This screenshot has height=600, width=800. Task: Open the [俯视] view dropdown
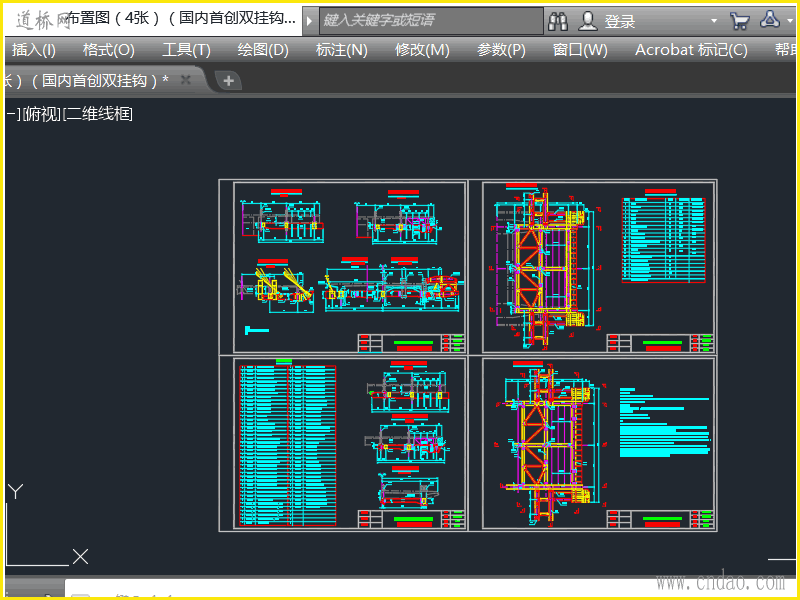coord(41,114)
